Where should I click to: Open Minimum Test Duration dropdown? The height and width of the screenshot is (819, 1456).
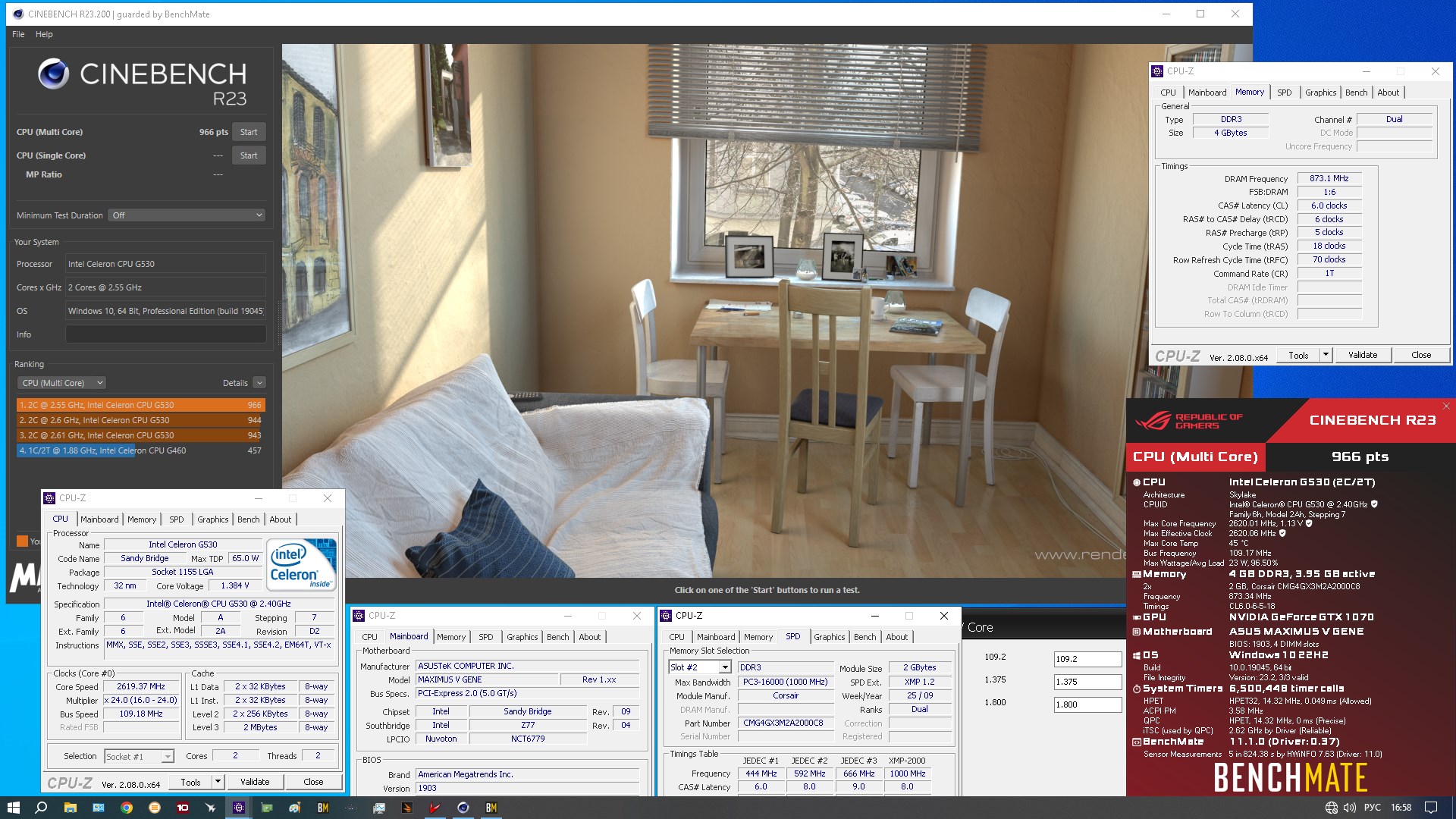click(x=187, y=215)
